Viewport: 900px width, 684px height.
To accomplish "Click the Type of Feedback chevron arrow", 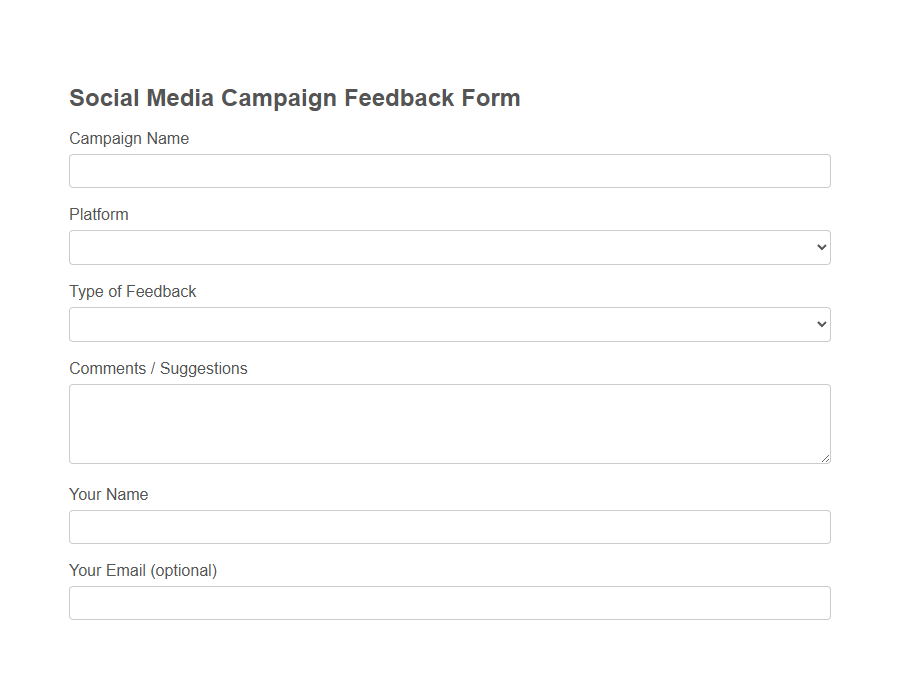I will [820, 323].
